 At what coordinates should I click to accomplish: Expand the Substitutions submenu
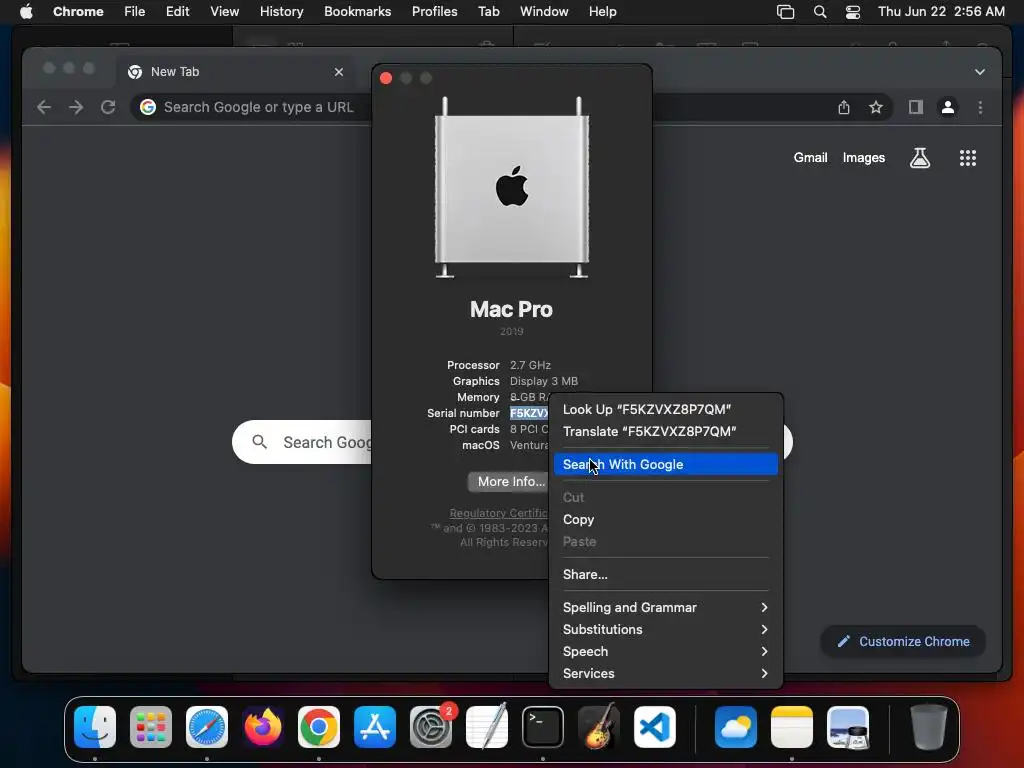665,630
